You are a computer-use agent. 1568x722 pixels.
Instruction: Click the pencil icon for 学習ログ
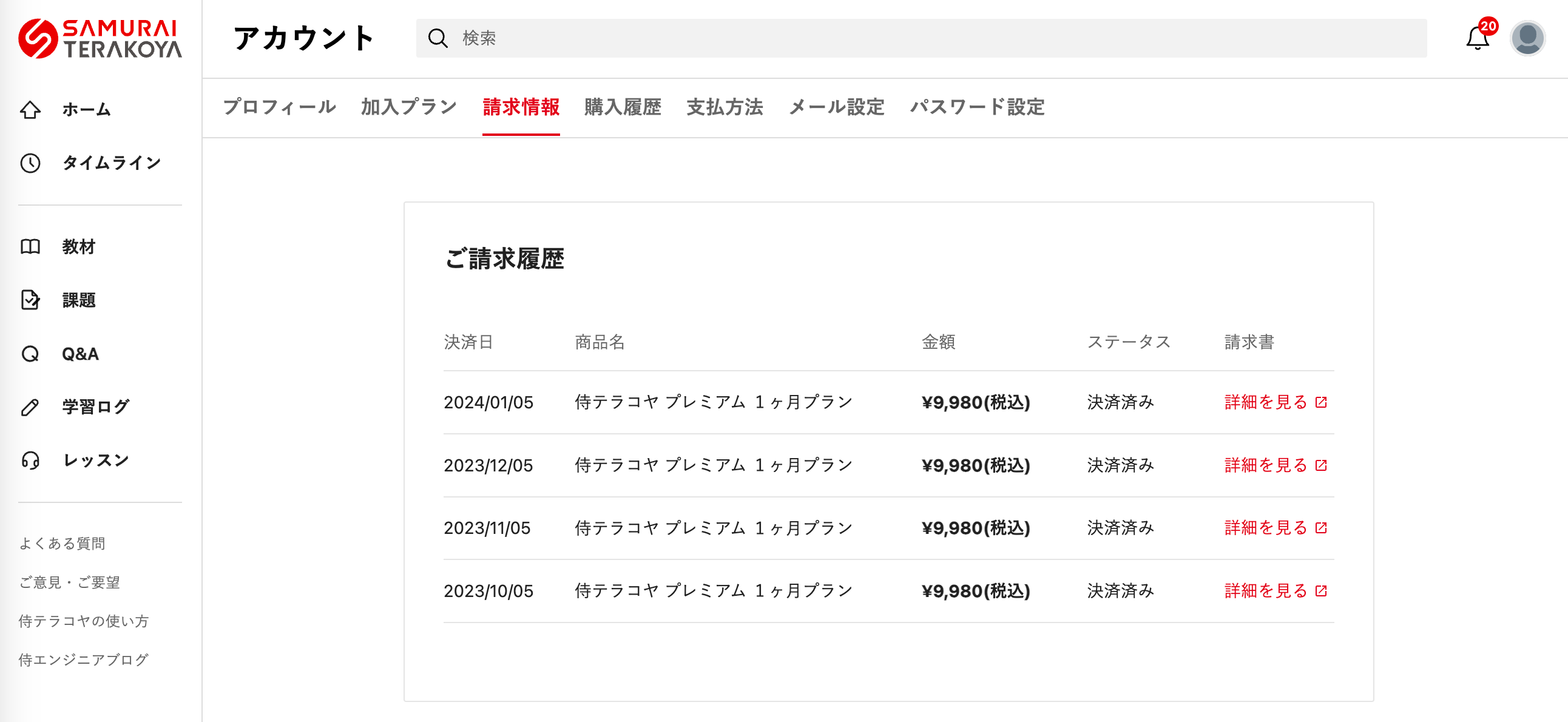coord(30,407)
